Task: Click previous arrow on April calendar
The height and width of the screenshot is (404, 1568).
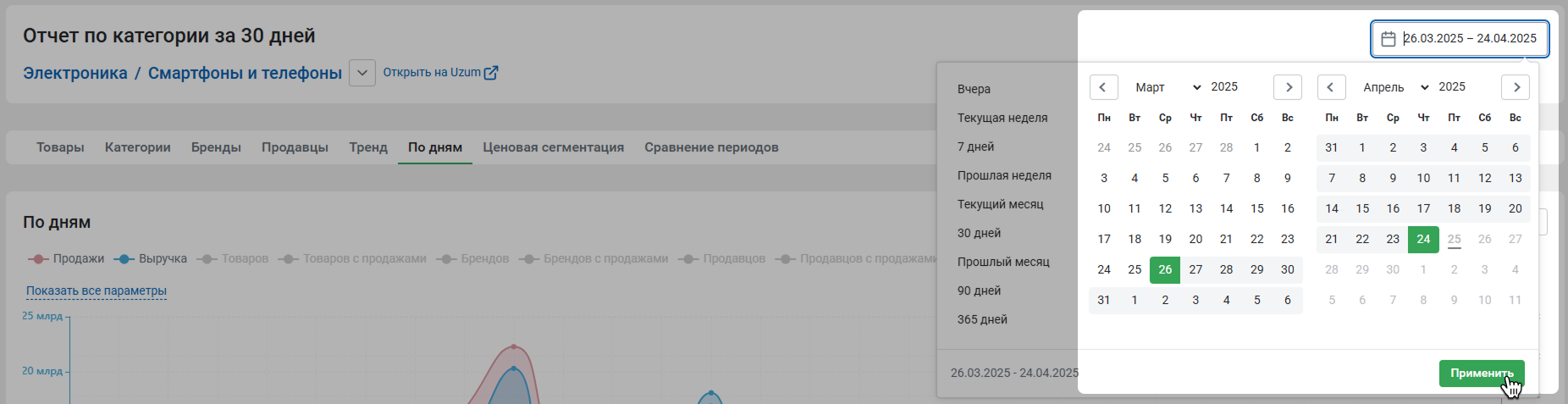Action: tap(1331, 87)
